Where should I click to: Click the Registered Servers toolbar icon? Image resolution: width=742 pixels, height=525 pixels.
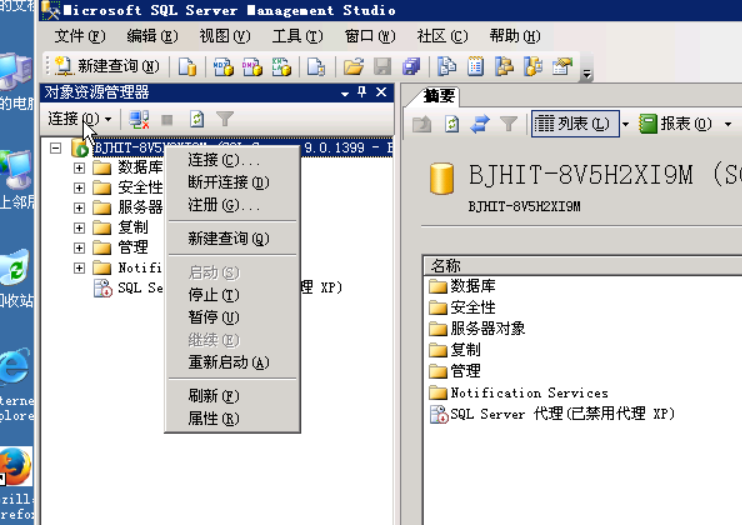point(447,66)
